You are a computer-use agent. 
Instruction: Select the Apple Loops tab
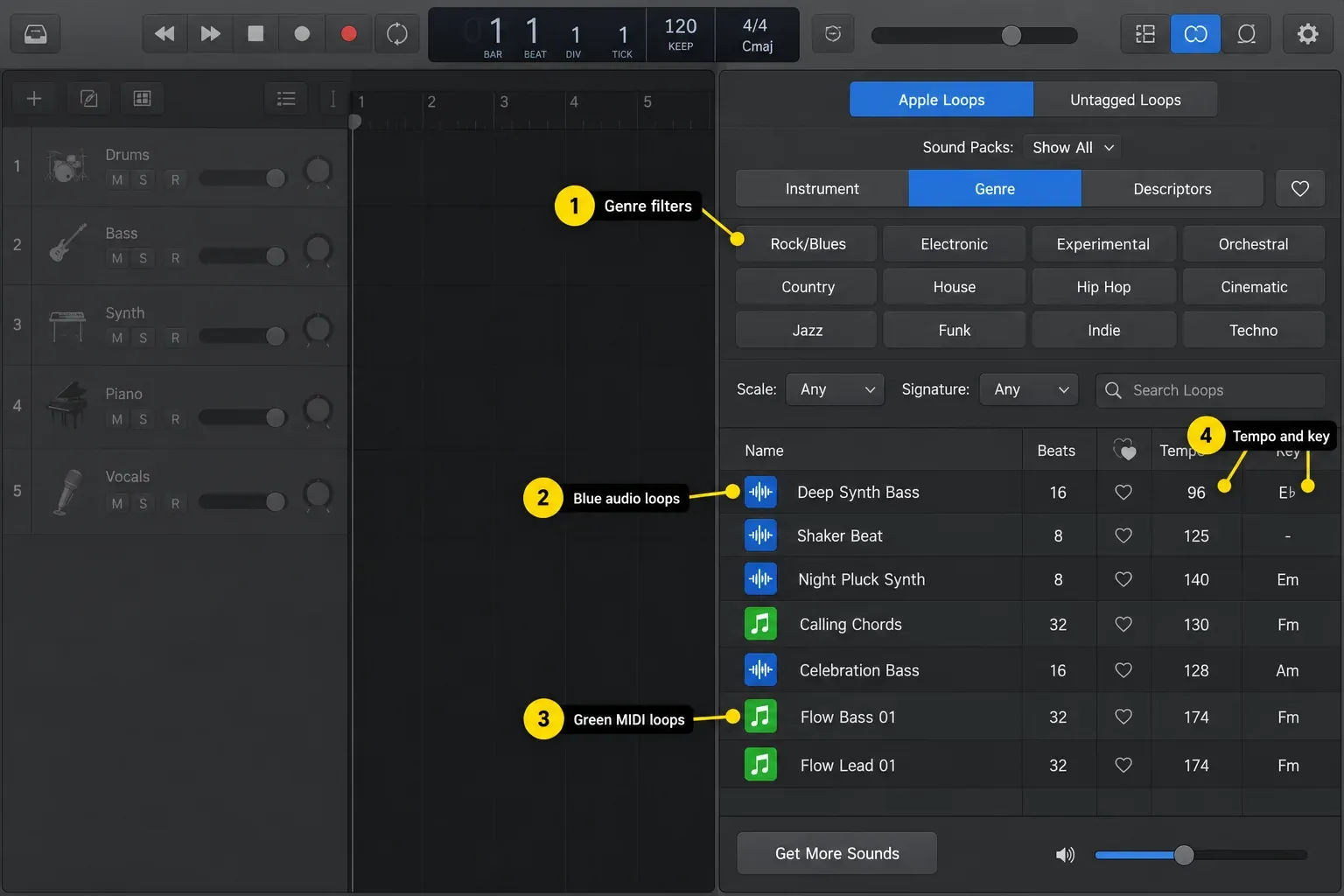pos(941,100)
